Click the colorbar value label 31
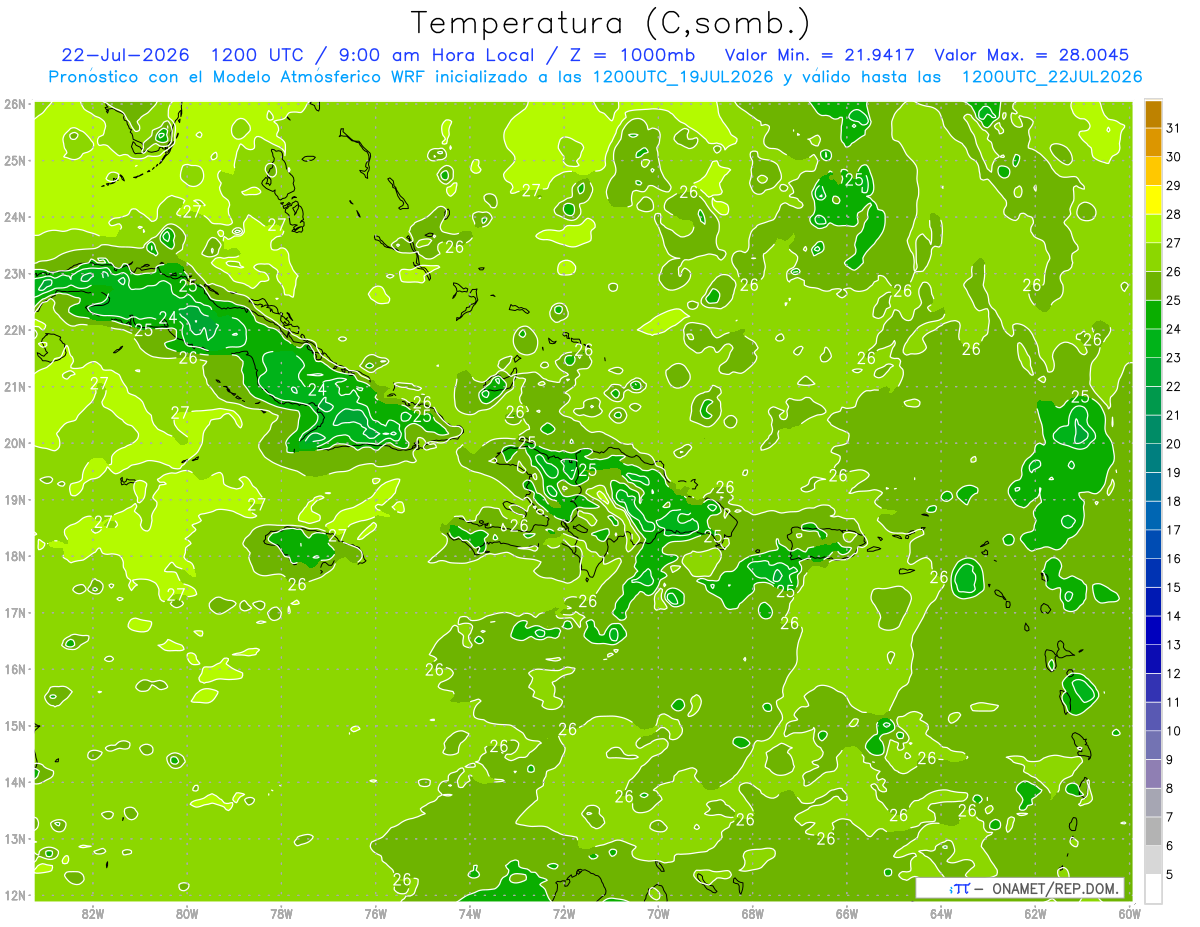 point(1174,128)
